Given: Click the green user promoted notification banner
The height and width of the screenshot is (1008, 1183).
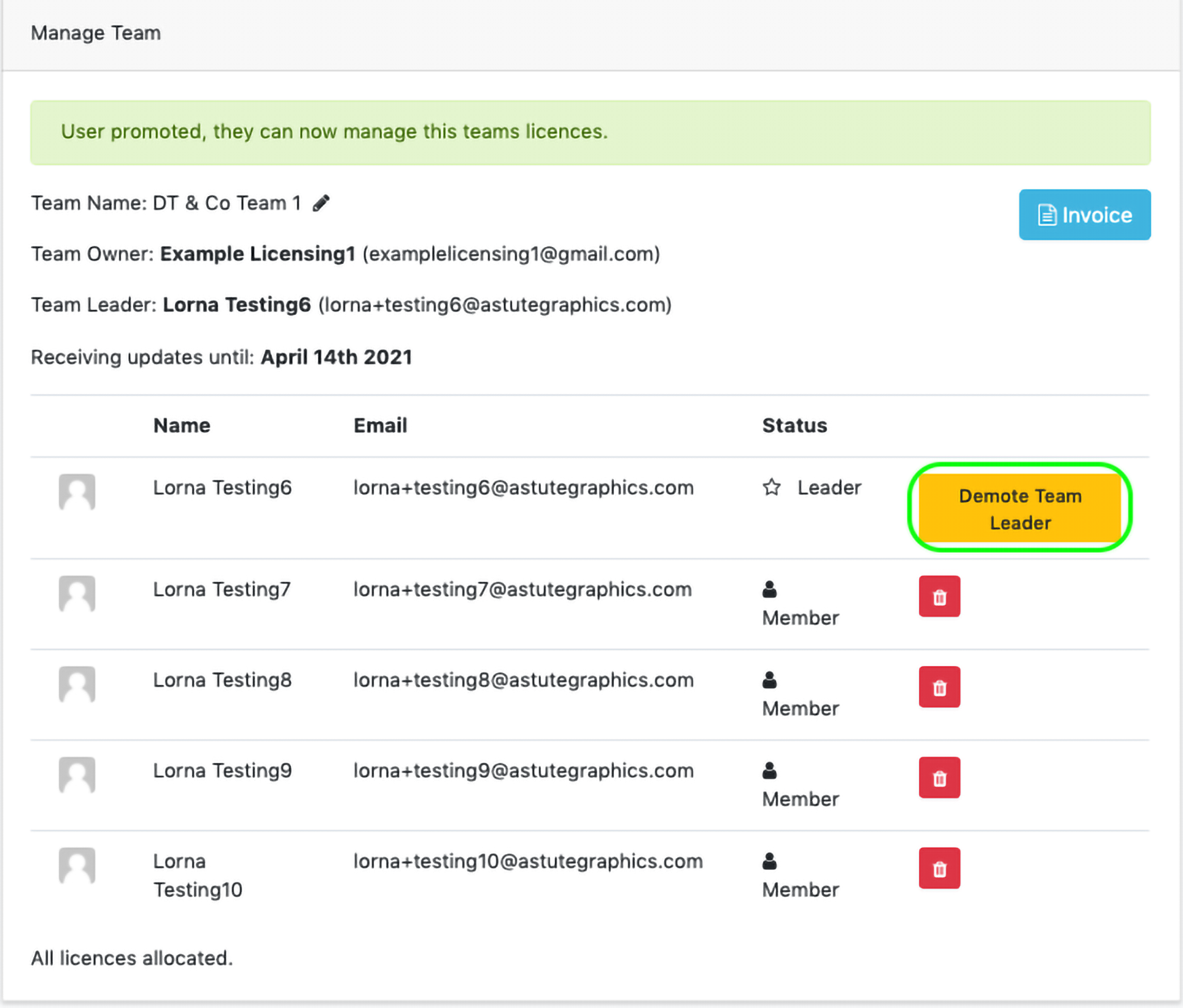Looking at the screenshot, I should point(590,132).
